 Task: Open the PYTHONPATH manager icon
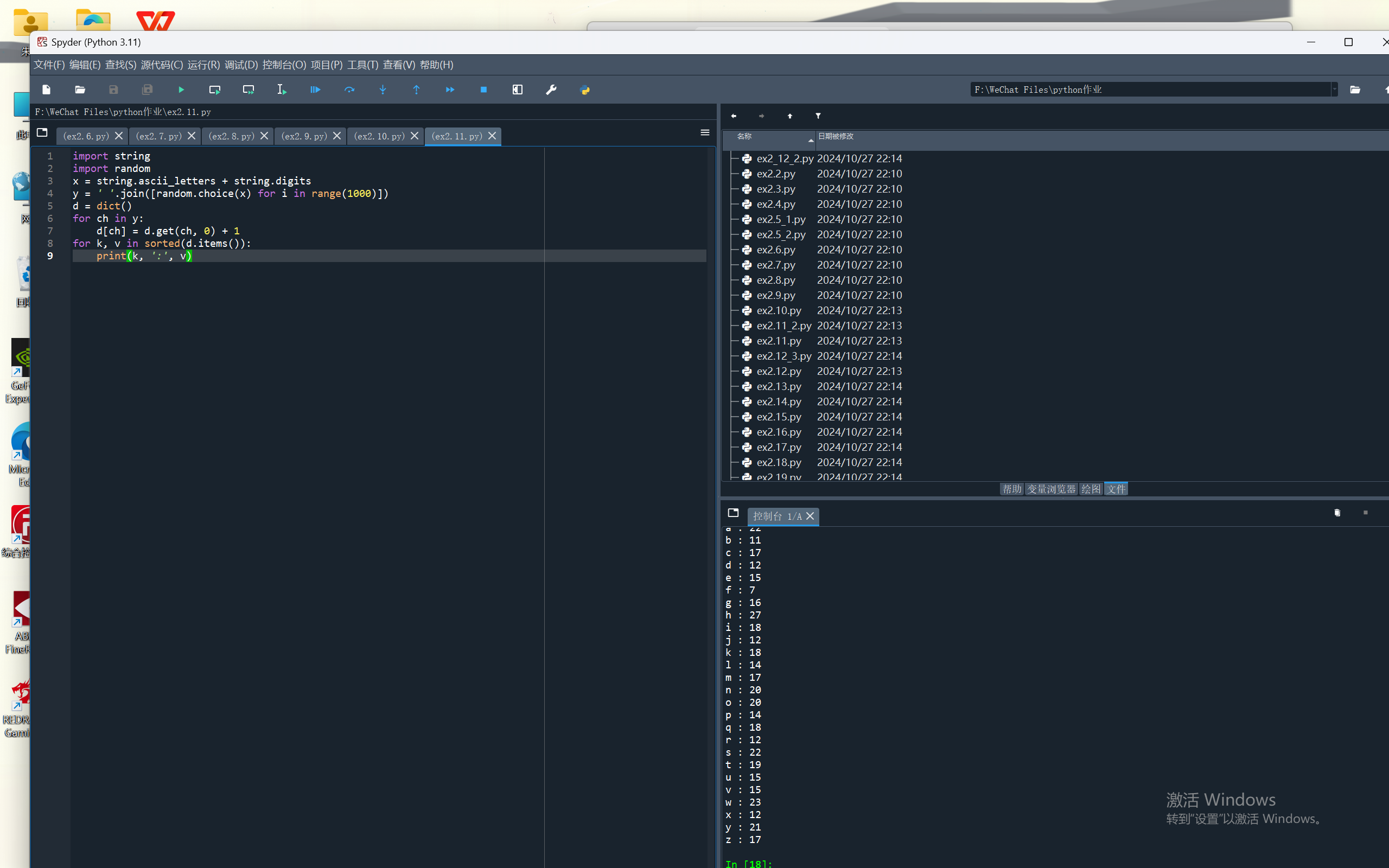(585, 90)
